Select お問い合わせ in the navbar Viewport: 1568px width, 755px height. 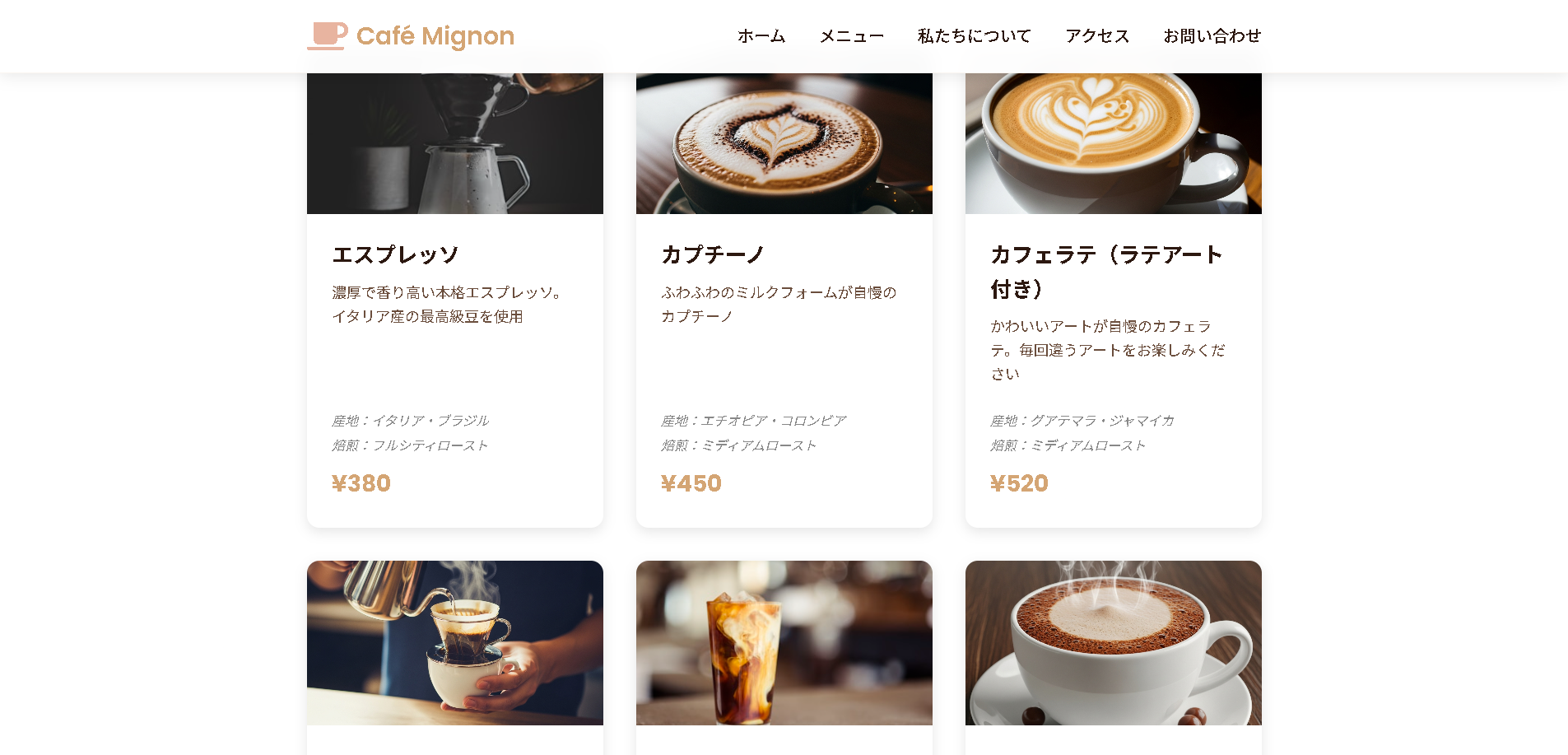click(1212, 36)
